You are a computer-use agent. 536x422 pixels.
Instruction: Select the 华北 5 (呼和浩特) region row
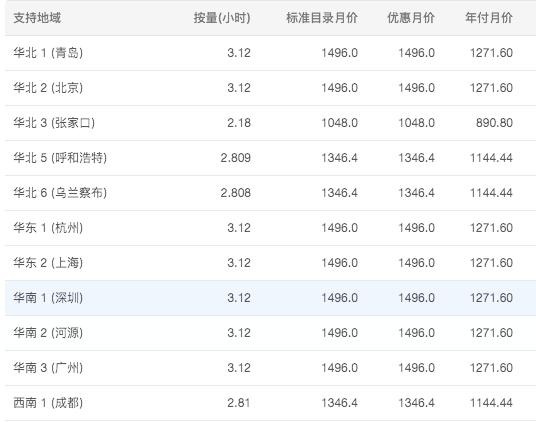(x=270, y=158)
